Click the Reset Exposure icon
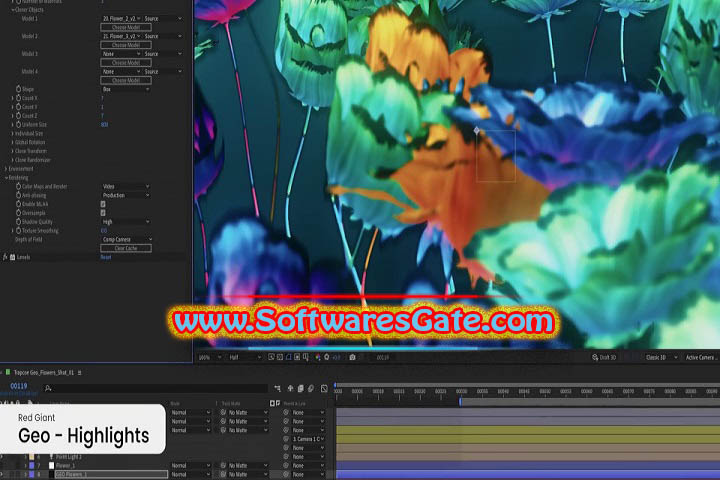 (327, 357)
